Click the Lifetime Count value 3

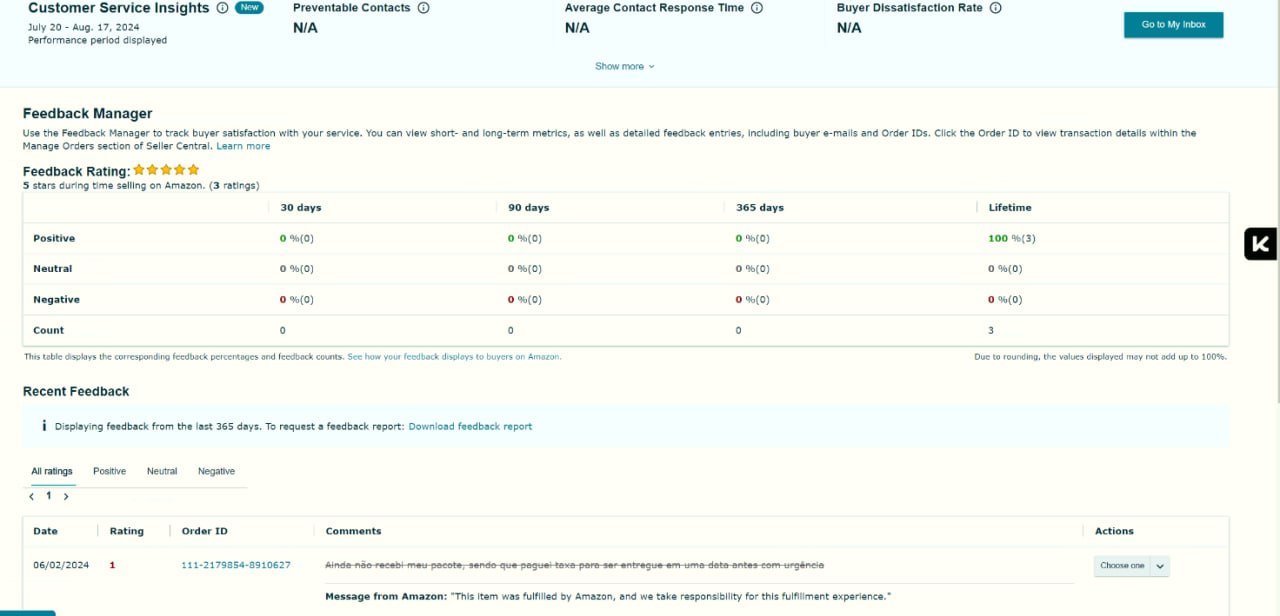tap(991, 330)
